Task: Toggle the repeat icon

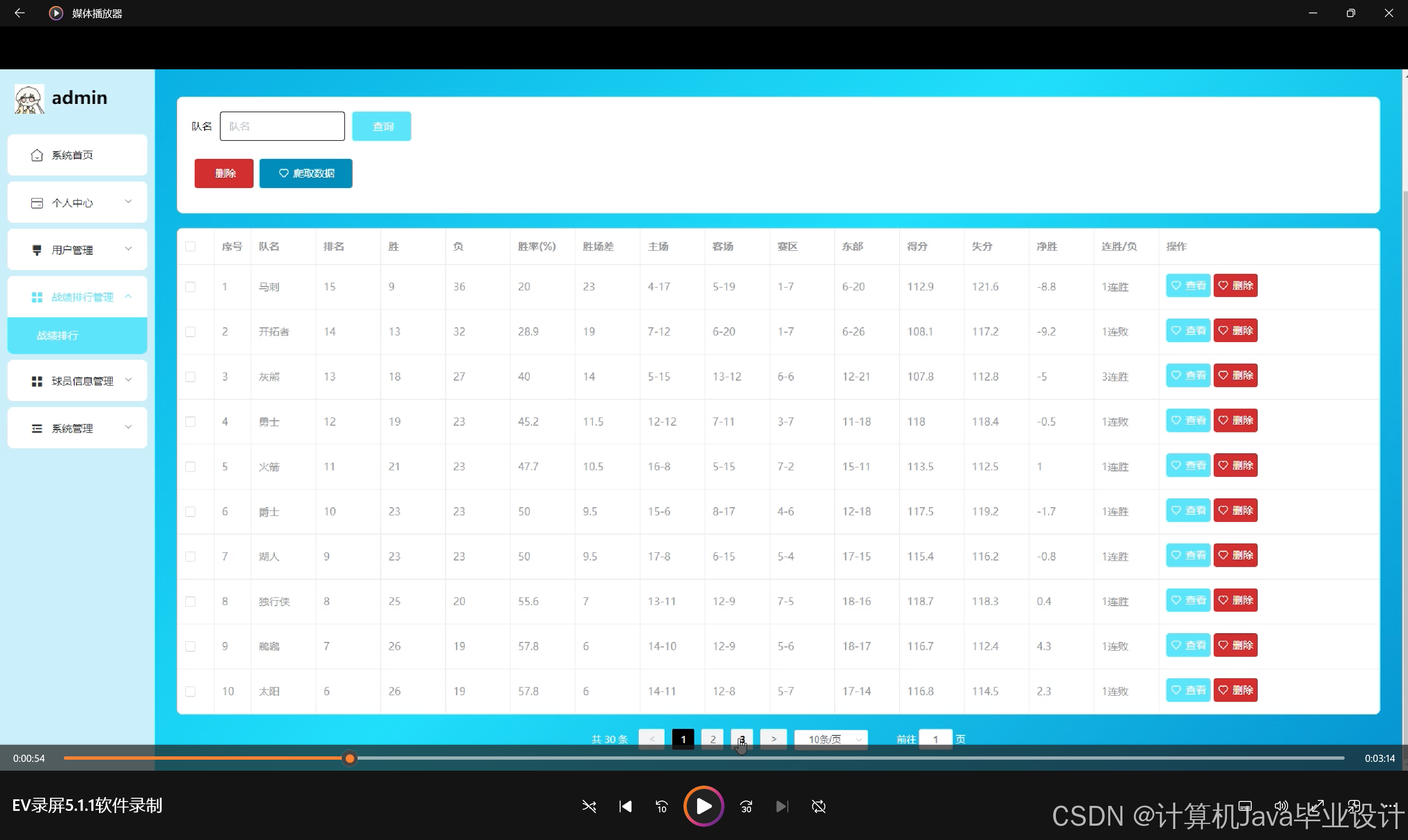Action: (x=819, y=806)
